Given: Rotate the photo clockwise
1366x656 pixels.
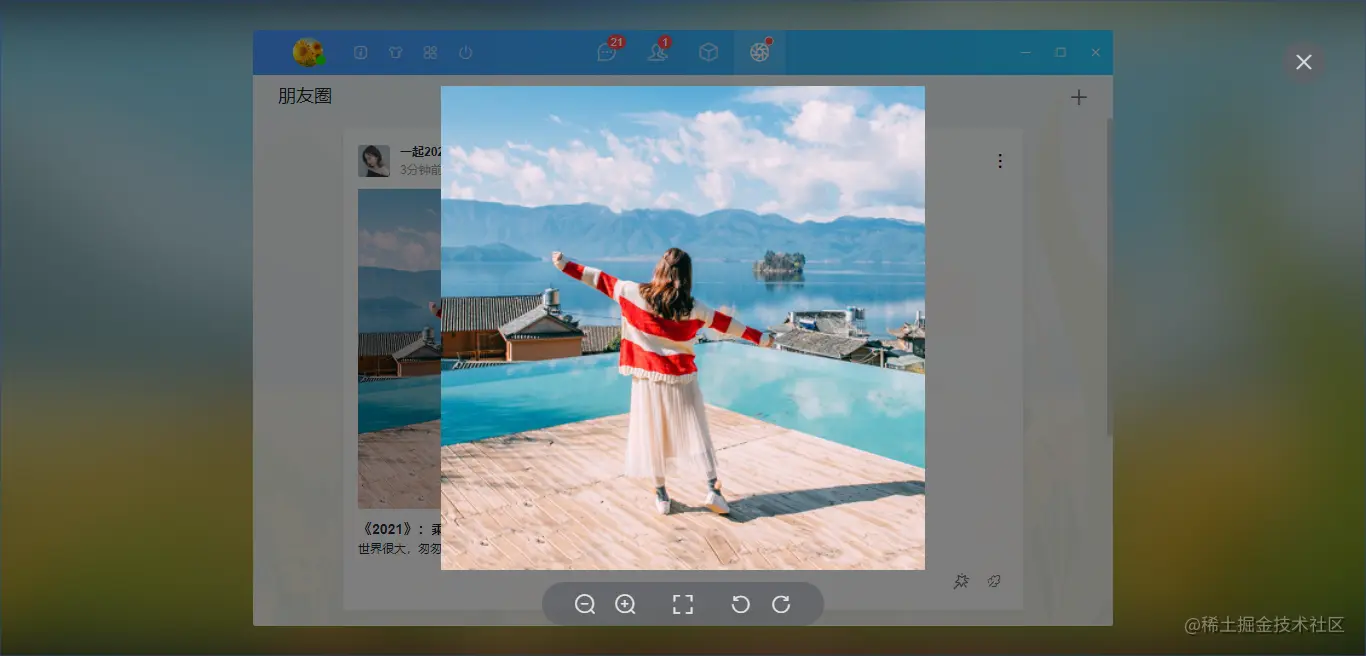Looking at the screenshot, I should click(x=781, y=604).
